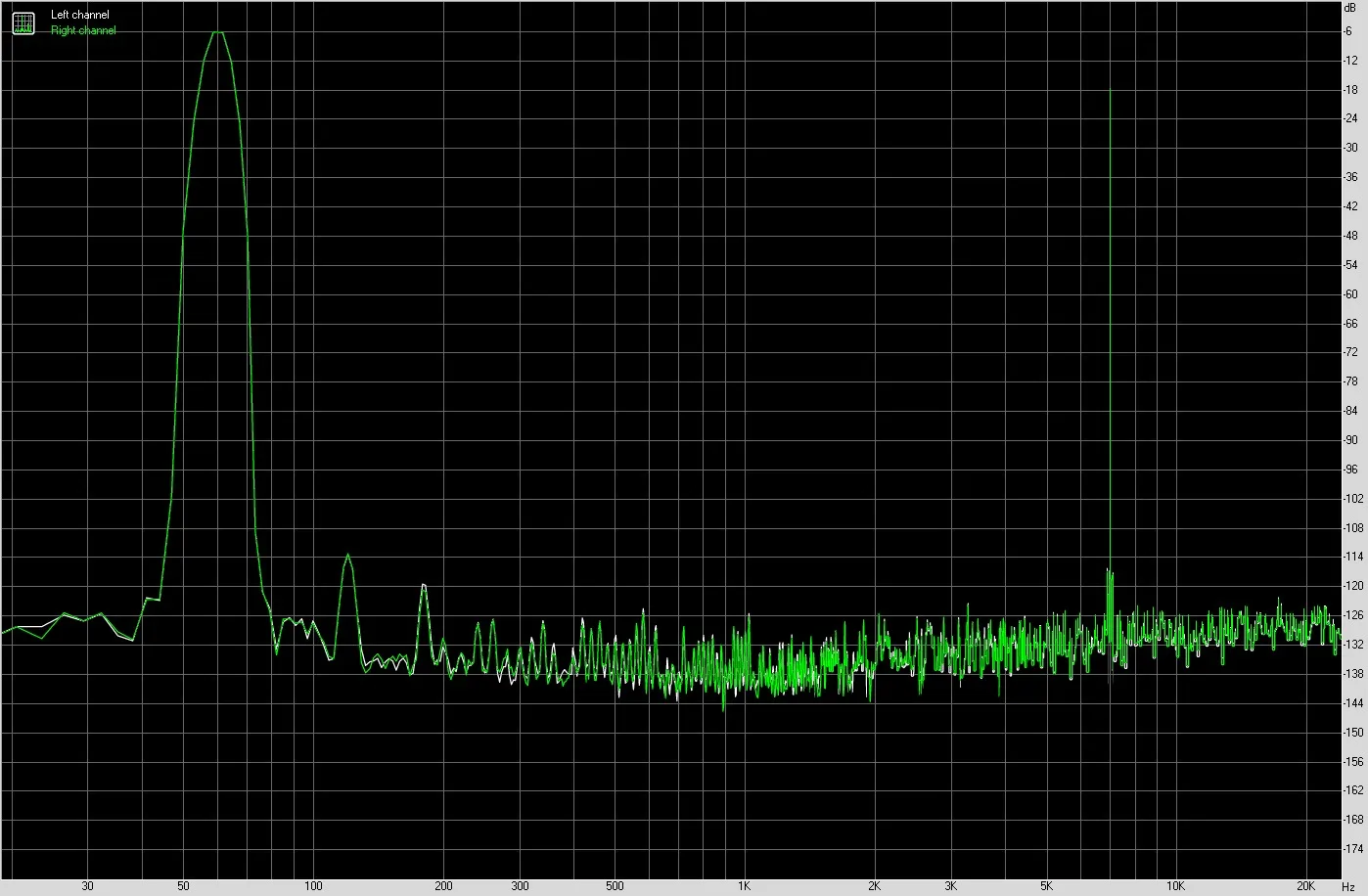Click the -60 value on the dB axis

pos(1351,294)
